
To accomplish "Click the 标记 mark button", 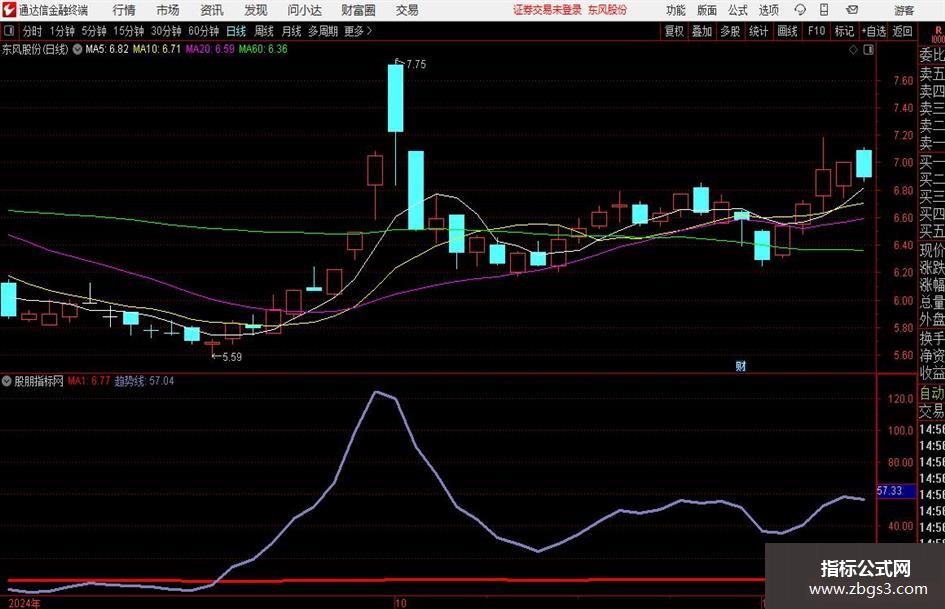I will 844,31.
